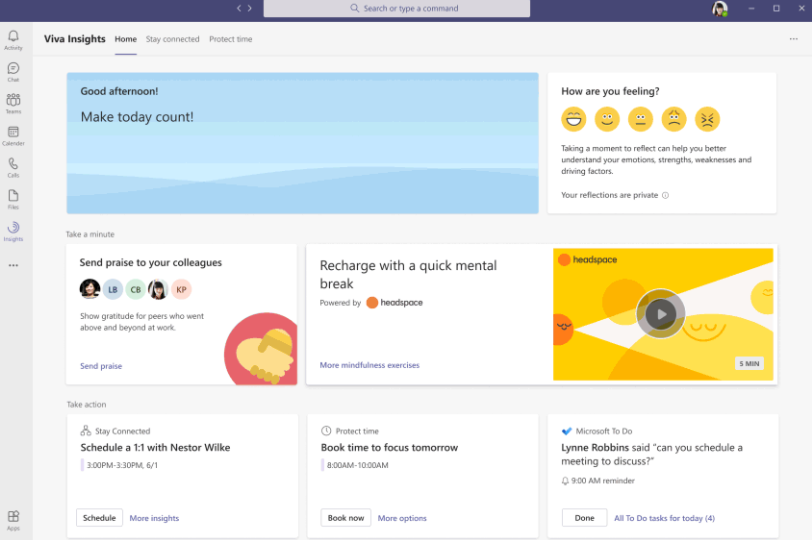Open more apps ellipsis in sidebar
Viewport: 812px width, 540px height.
tap(13, 265)
